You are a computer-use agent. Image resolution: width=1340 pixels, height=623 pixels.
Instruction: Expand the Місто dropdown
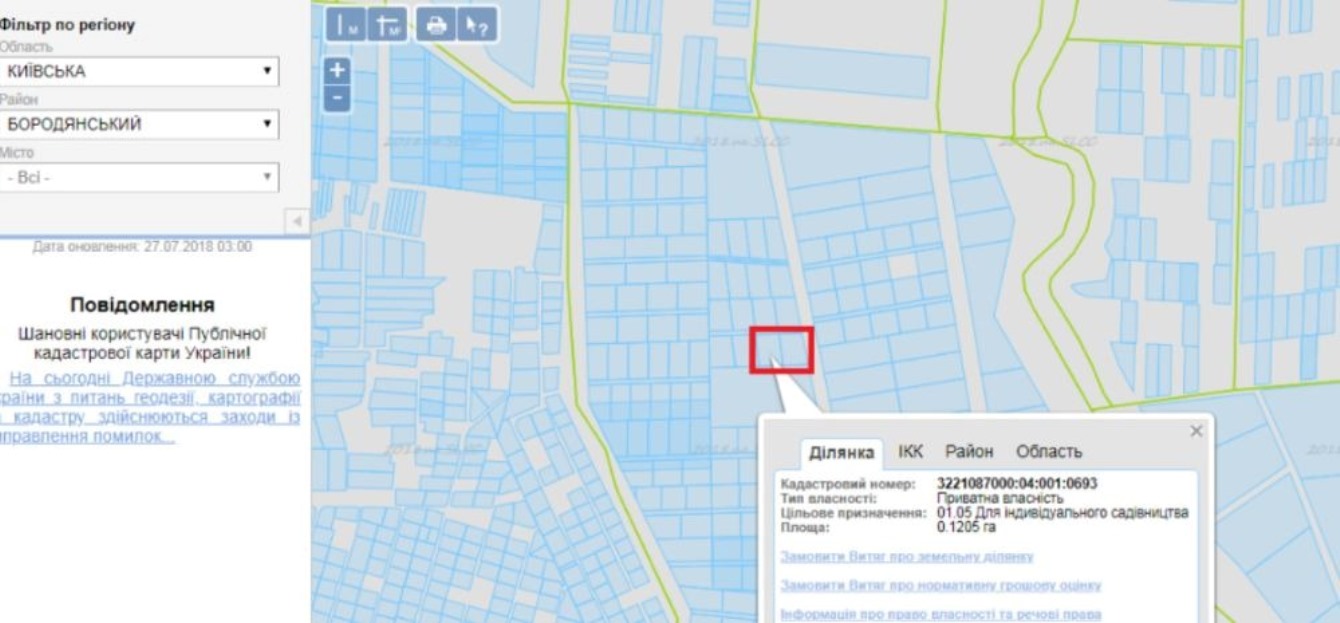point(139,178)
